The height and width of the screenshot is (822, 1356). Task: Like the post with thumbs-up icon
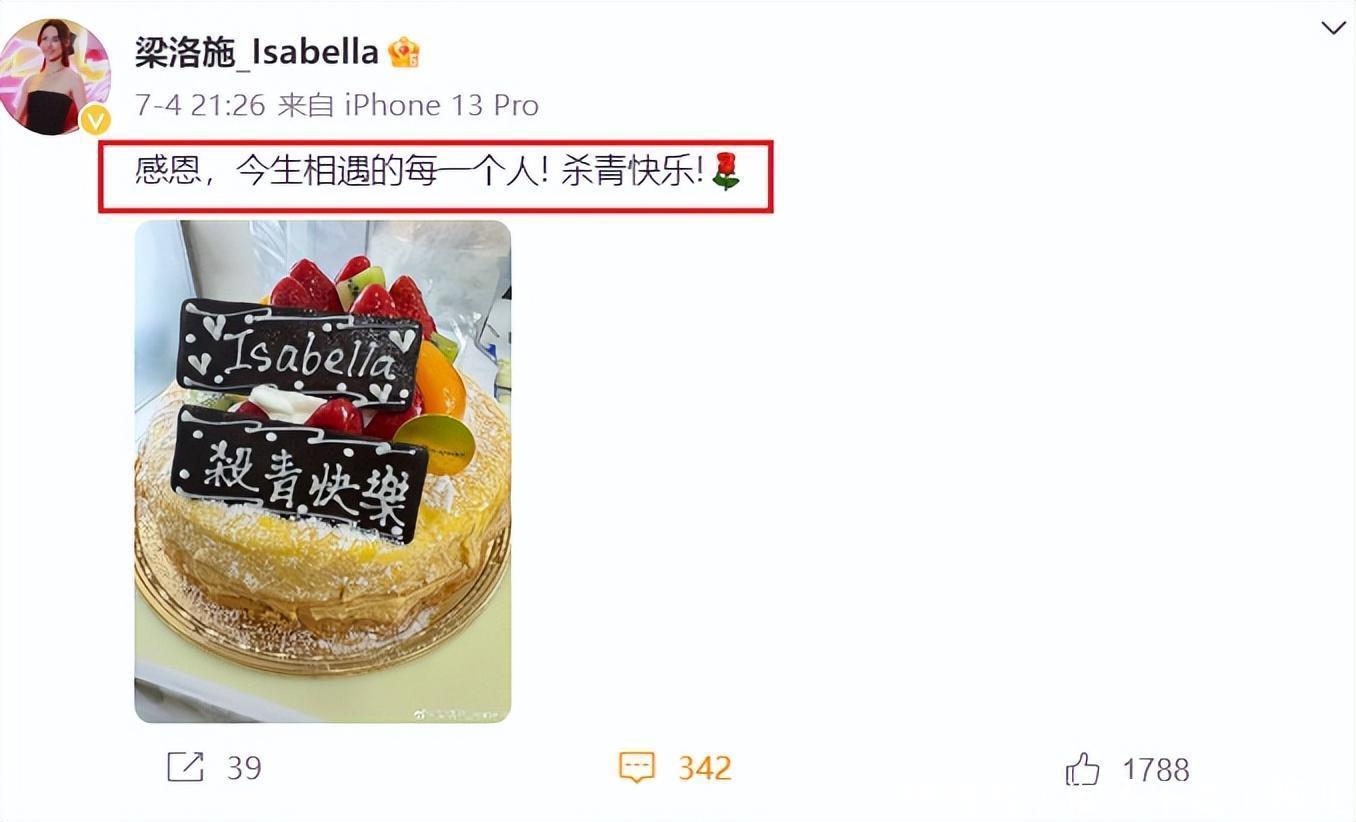tap(1082, 769)
